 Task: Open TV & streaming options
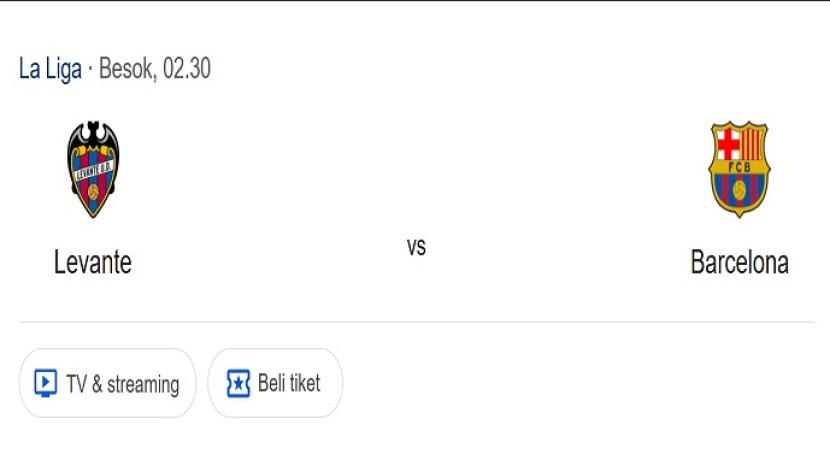point(107,383)
